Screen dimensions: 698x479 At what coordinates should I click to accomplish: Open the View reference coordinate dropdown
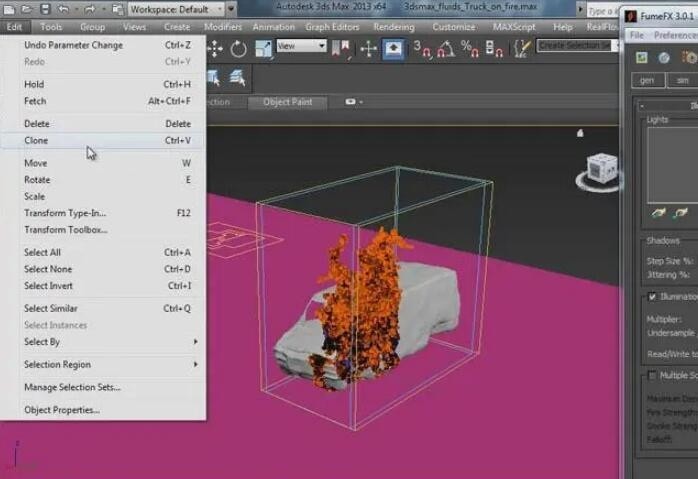click(x=301, y=46)
